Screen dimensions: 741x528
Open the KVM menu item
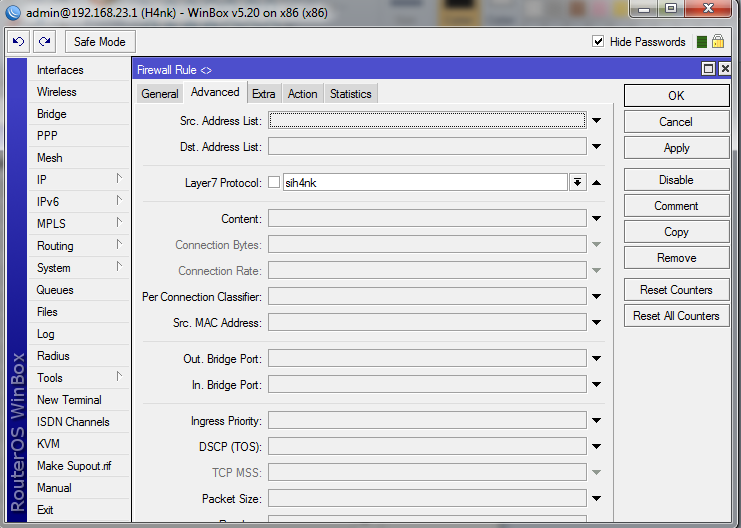coord(78,444)
